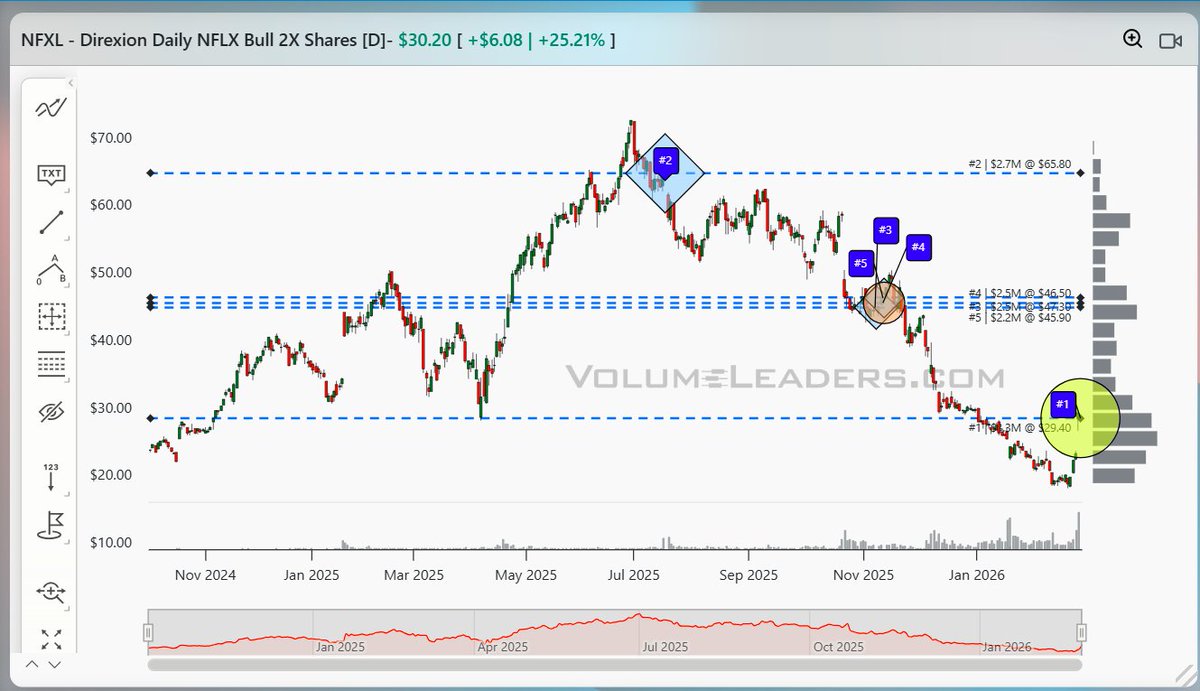
Task: Click the '#5 | $2.2M @ $45.90' level label
Action: 1020,317
